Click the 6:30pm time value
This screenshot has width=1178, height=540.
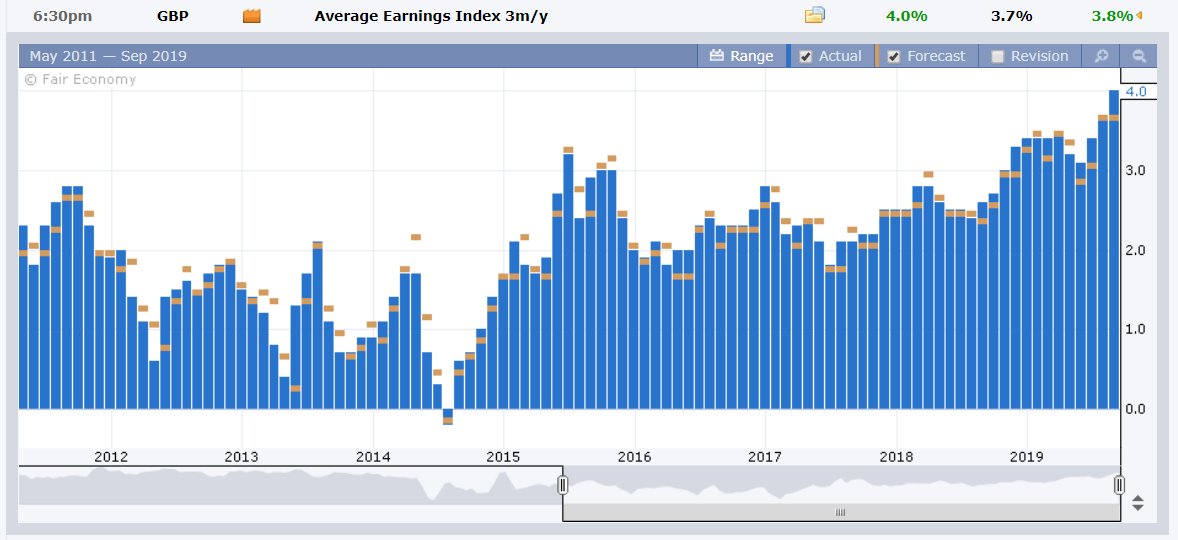pos(62,16)
